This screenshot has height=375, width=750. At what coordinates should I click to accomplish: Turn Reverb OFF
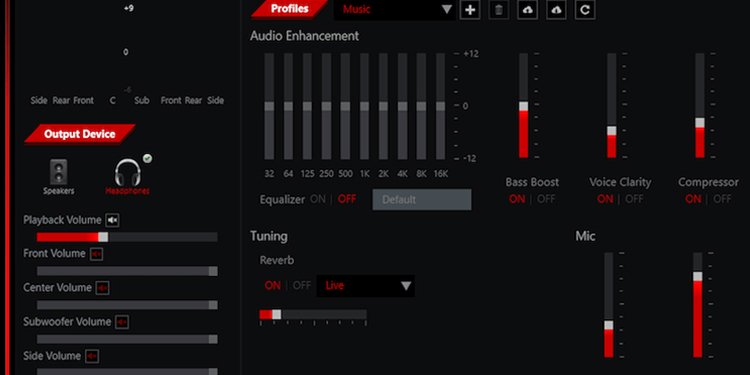click(302, 286)
